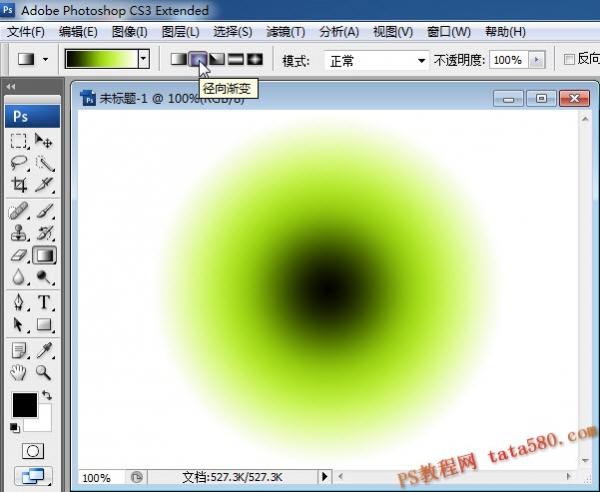The height and width of the screenshot is (492, 600).
Task: Open the 图层(L) menu
Action: pos(180,32)
